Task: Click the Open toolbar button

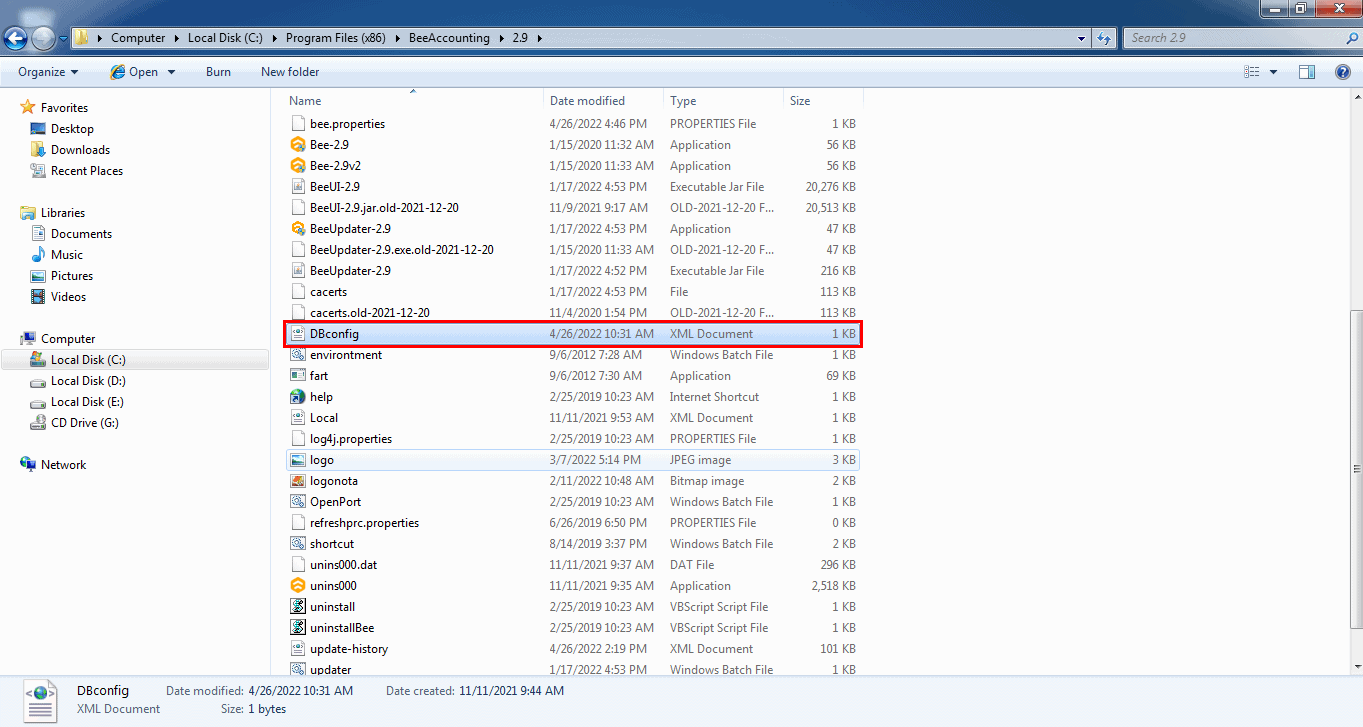Action: tap(134, 72)
